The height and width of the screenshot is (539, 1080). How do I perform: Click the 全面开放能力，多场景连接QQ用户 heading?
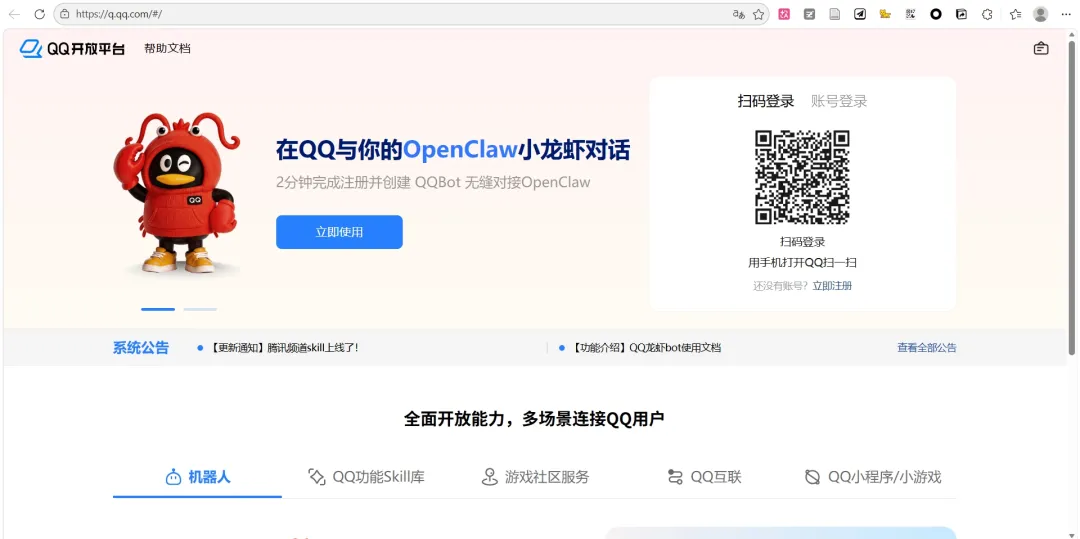534,419
